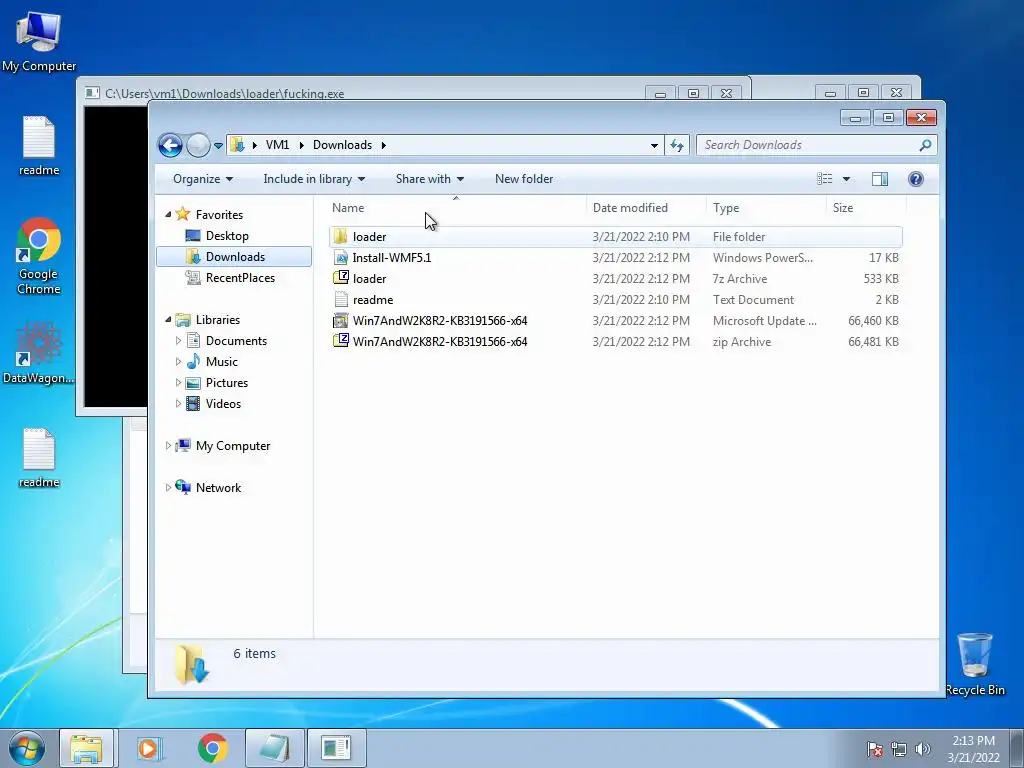The width and height of the screenshot is (1024, 768).
Task: Open Downloads under Favorites
Action: click(235, 257)
